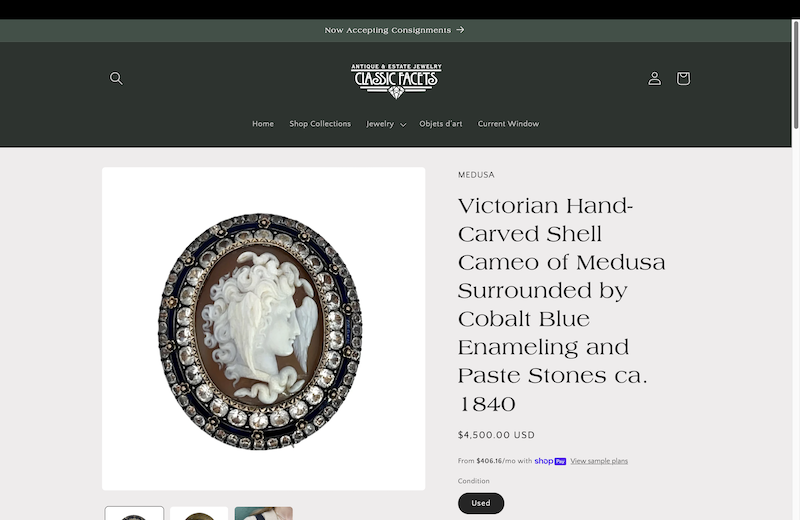Open View sample plans link
The image size is (800, 520).
pyautogui.click(x=599, y=461)
